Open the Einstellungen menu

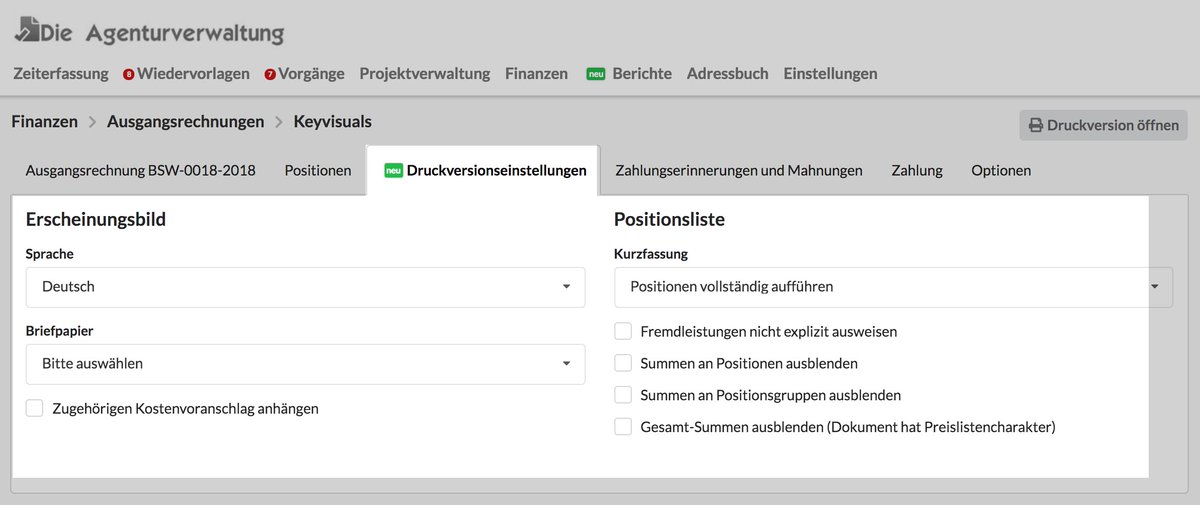pos(831,74)
